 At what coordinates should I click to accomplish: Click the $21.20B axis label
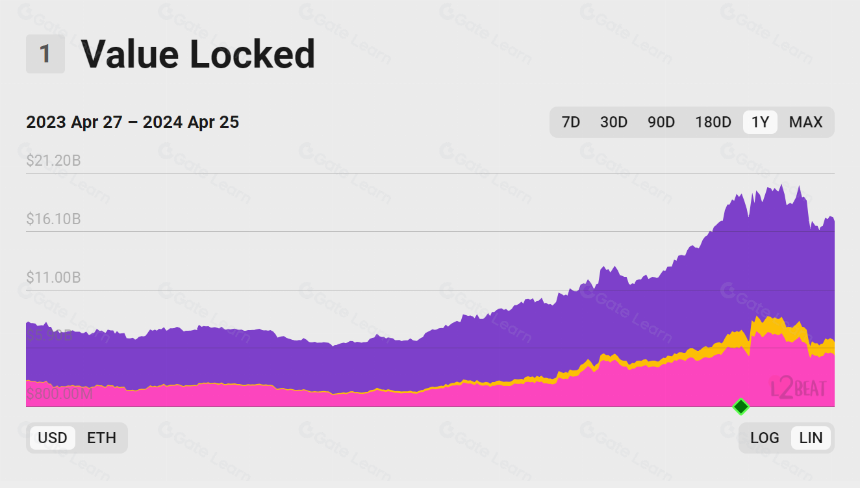[x=54, y=161]
